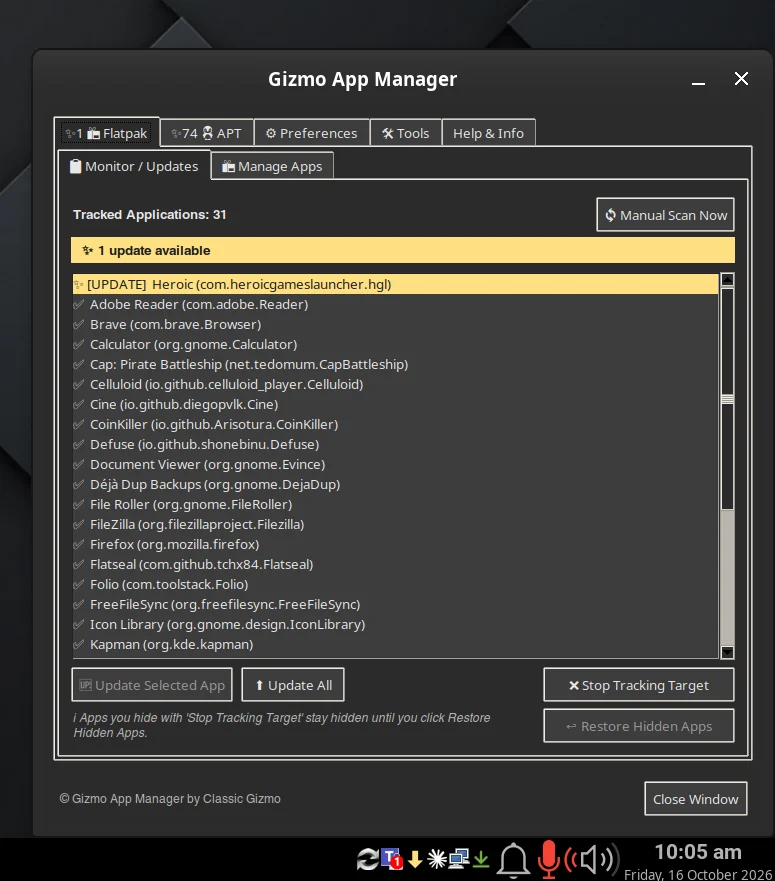Screen dimensions: 775x881
Task: Switch to the Flatpak tab
Action: 107,133
